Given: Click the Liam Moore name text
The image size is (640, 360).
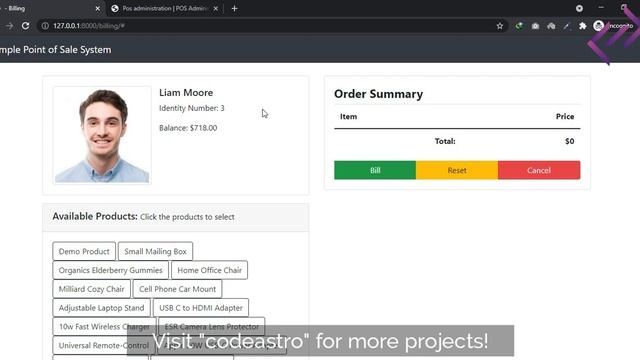Looking at the screenshot, I should point(186,93).
